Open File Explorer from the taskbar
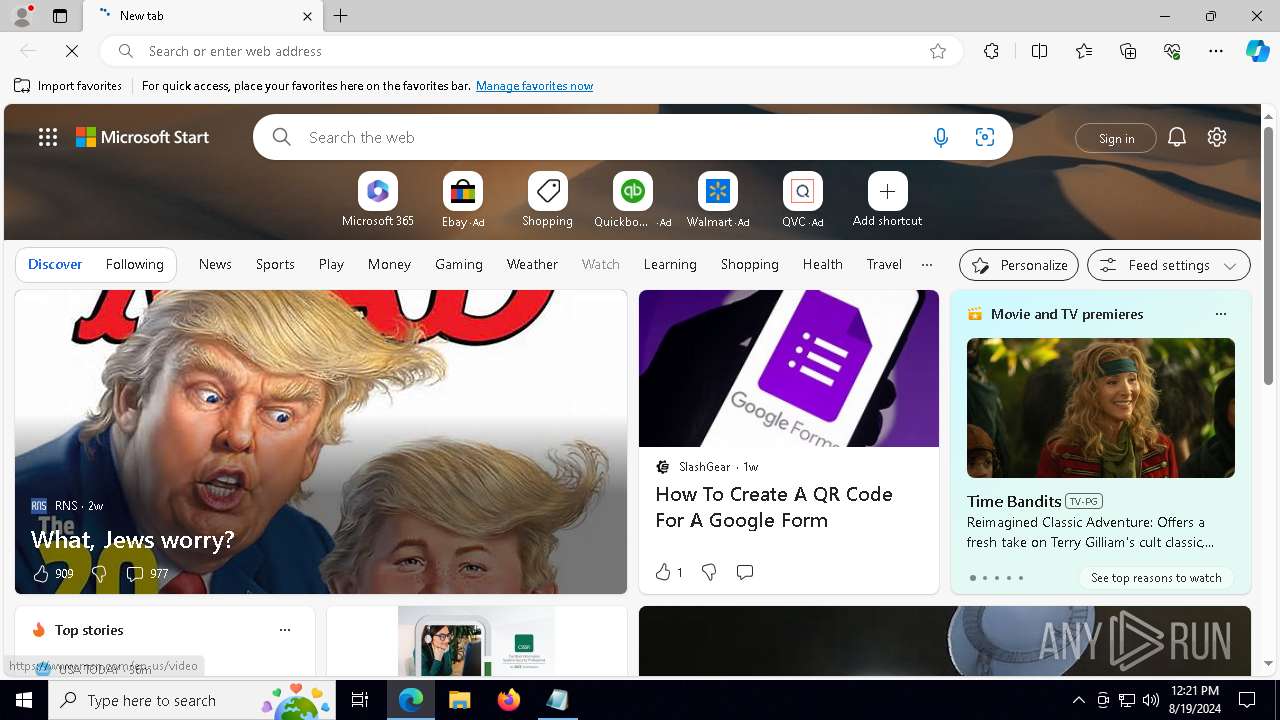1280x720 pixels. [460, 700]
